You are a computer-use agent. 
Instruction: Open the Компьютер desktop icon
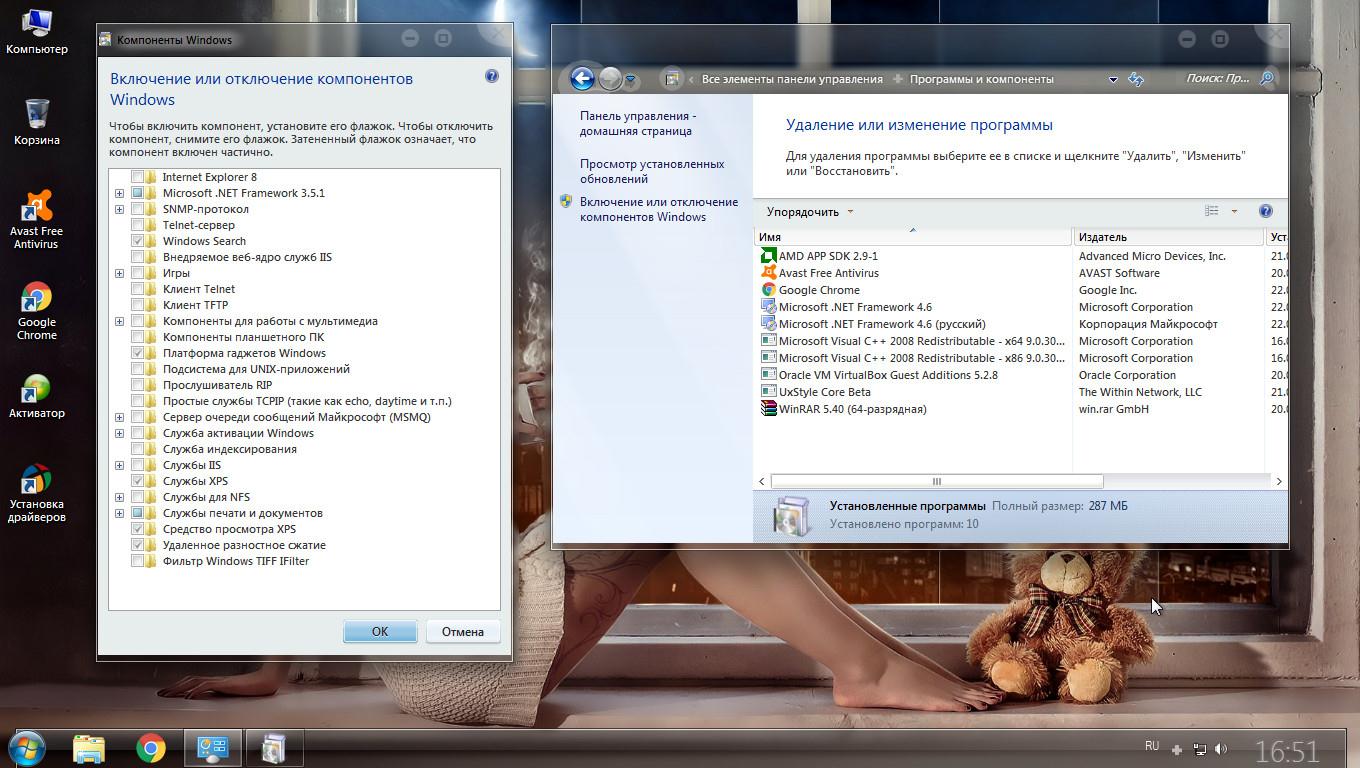tap(37, 31)
